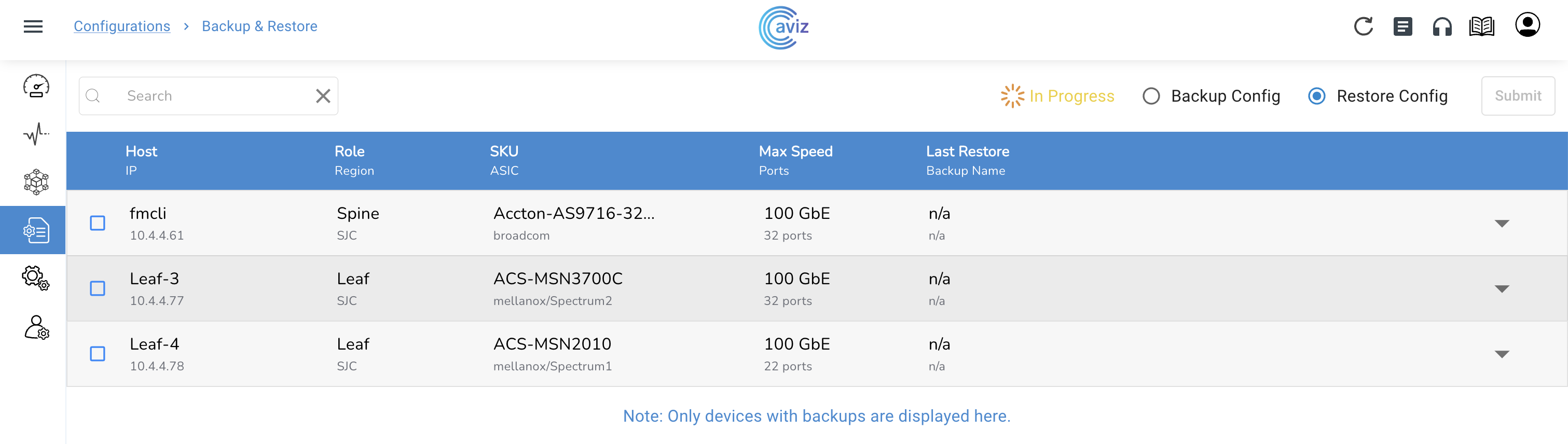This screenshot has height=444, width=1568.
Task: Expand the Leaf-3 row dropdown arrow
Action: point(1501,289)
